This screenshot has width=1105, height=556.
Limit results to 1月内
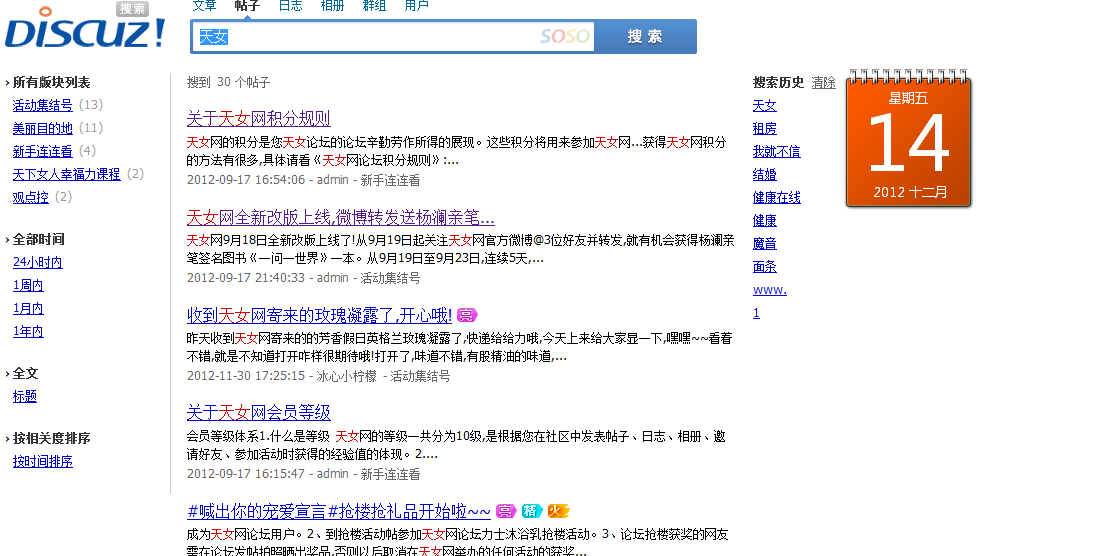(x=28, y=309)
